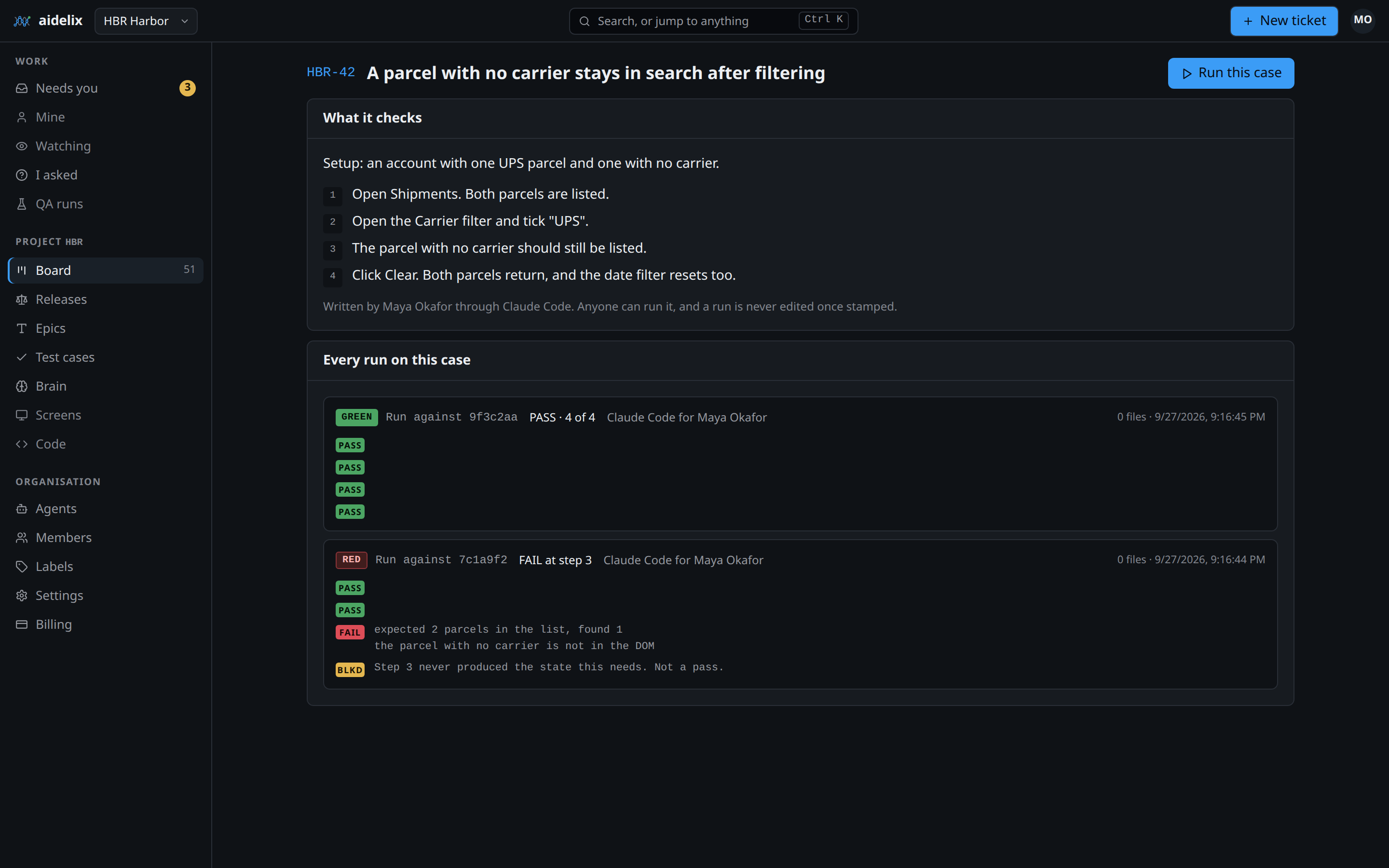Click the BLKD badge in the red run
This screenshot has width=1389, height=868.
pyautogui.click(x=350, y=670)
